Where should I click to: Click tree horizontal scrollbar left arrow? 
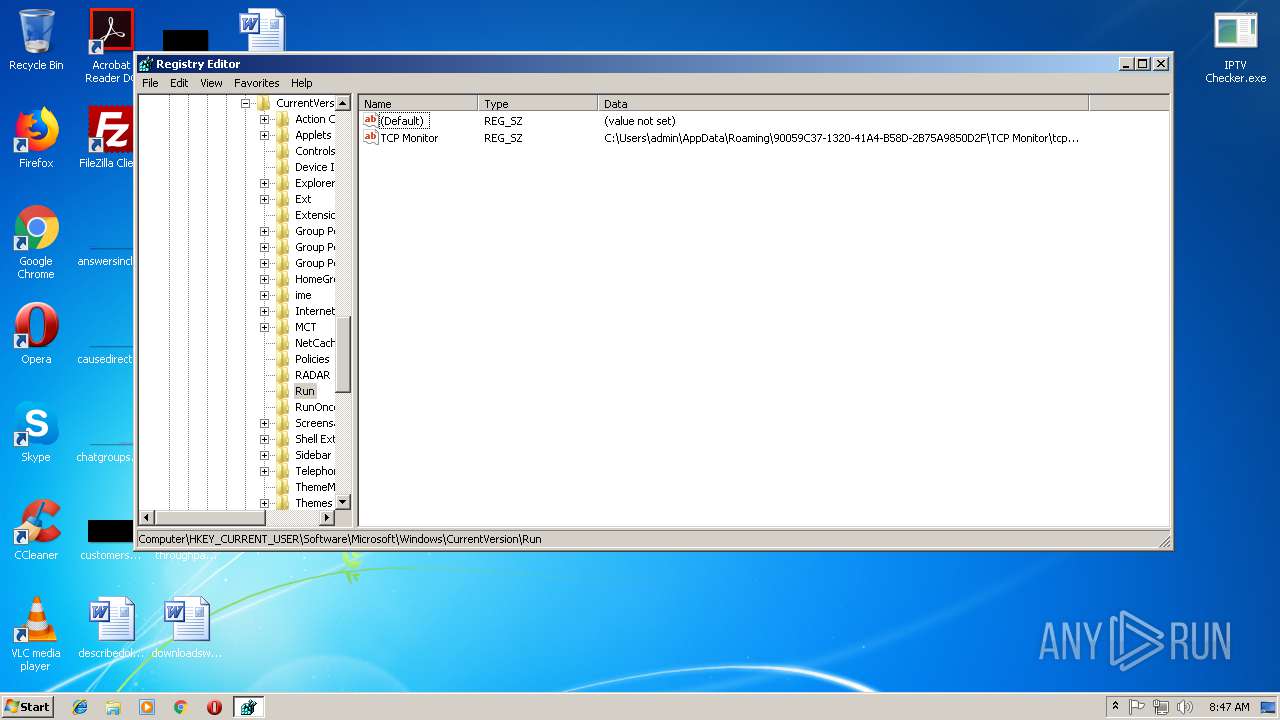147,518
